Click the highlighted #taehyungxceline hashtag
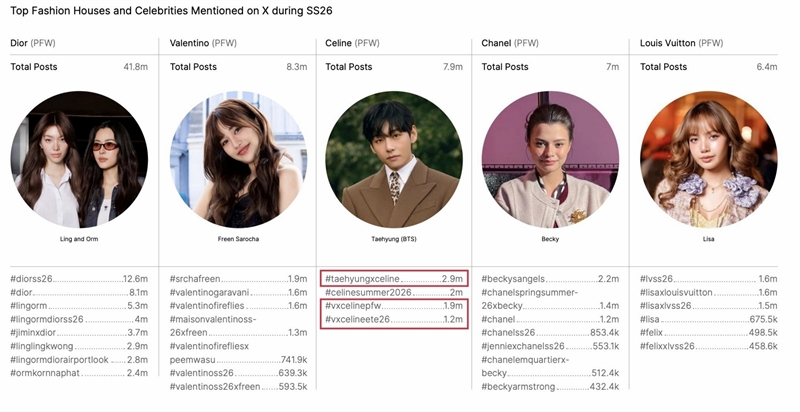 click(x=363, y=278)
